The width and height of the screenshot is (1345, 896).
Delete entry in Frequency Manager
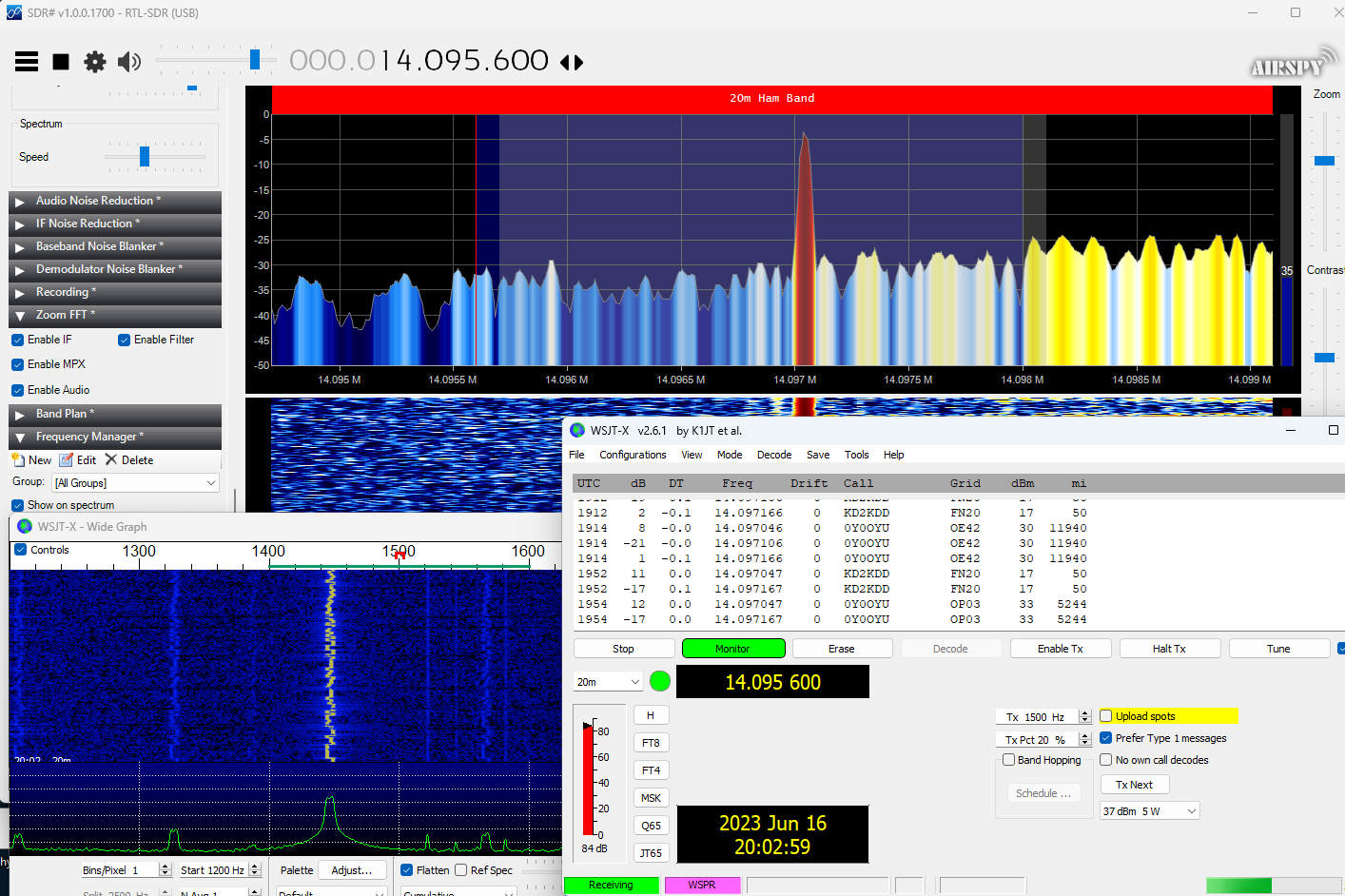pos(128,460)
